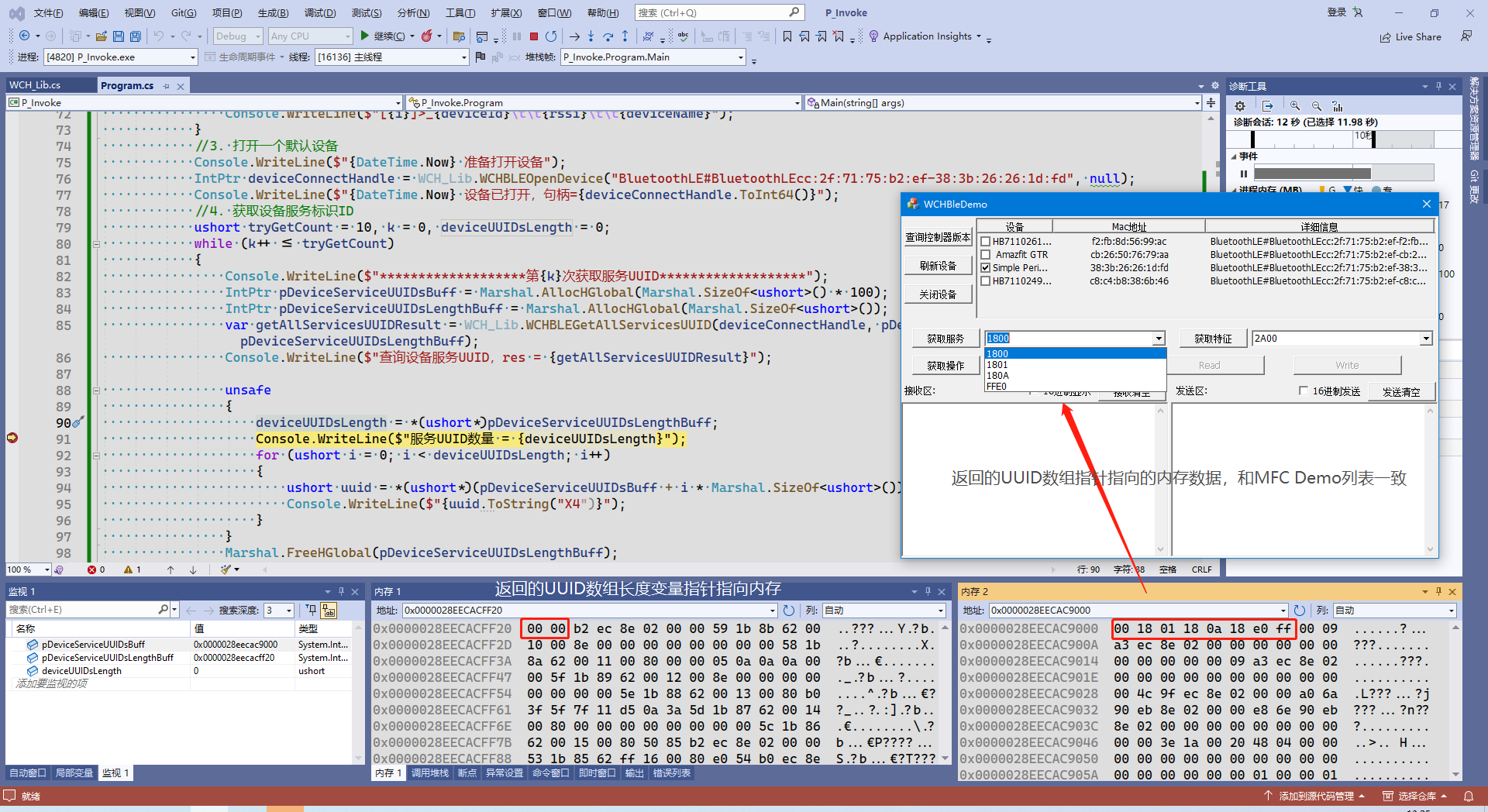
Task: Click the 获取特征 button
Action: (1213, 339)
